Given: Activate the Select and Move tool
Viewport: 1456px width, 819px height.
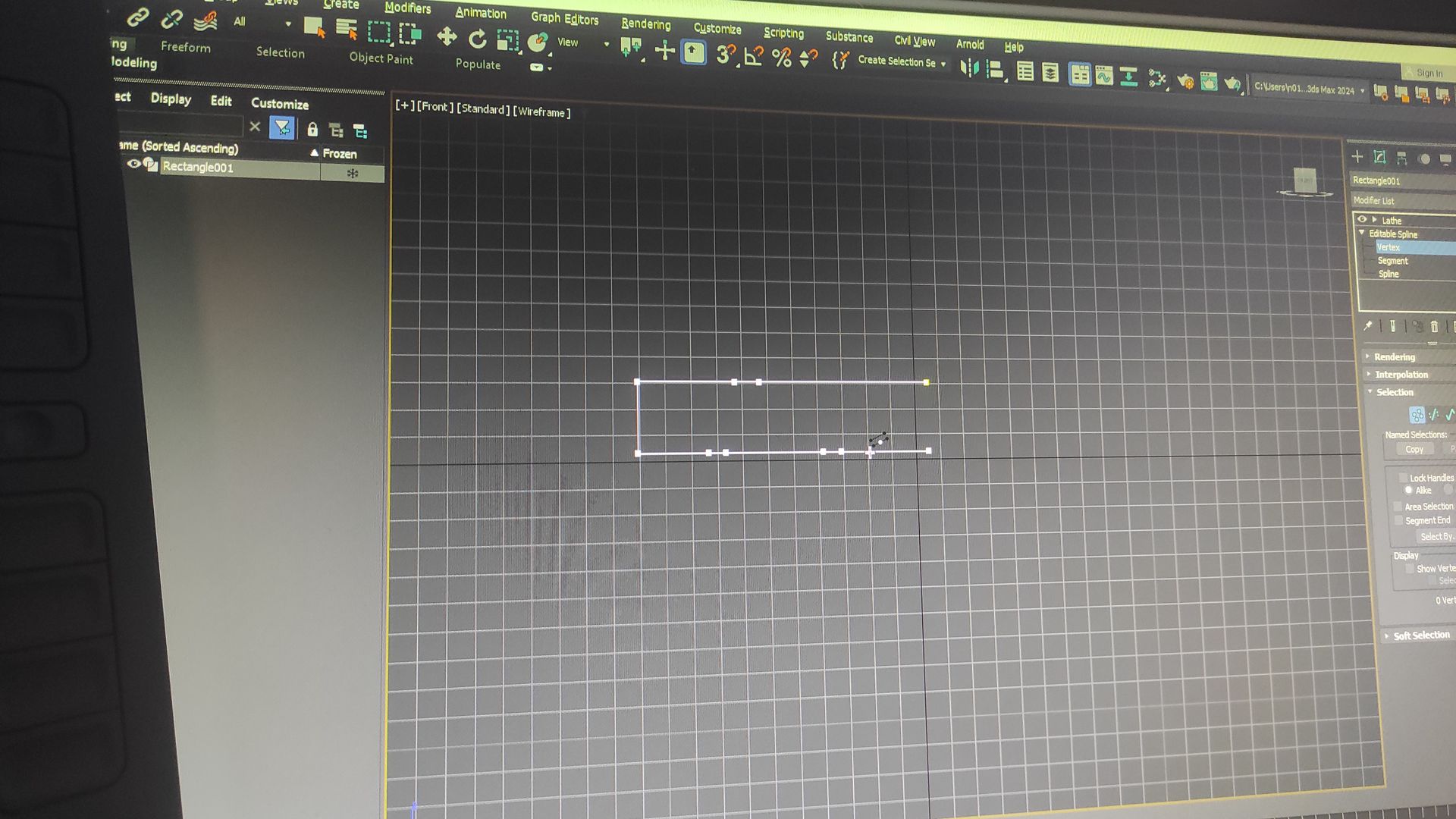Looking at the screenshot, I should 447,36.
